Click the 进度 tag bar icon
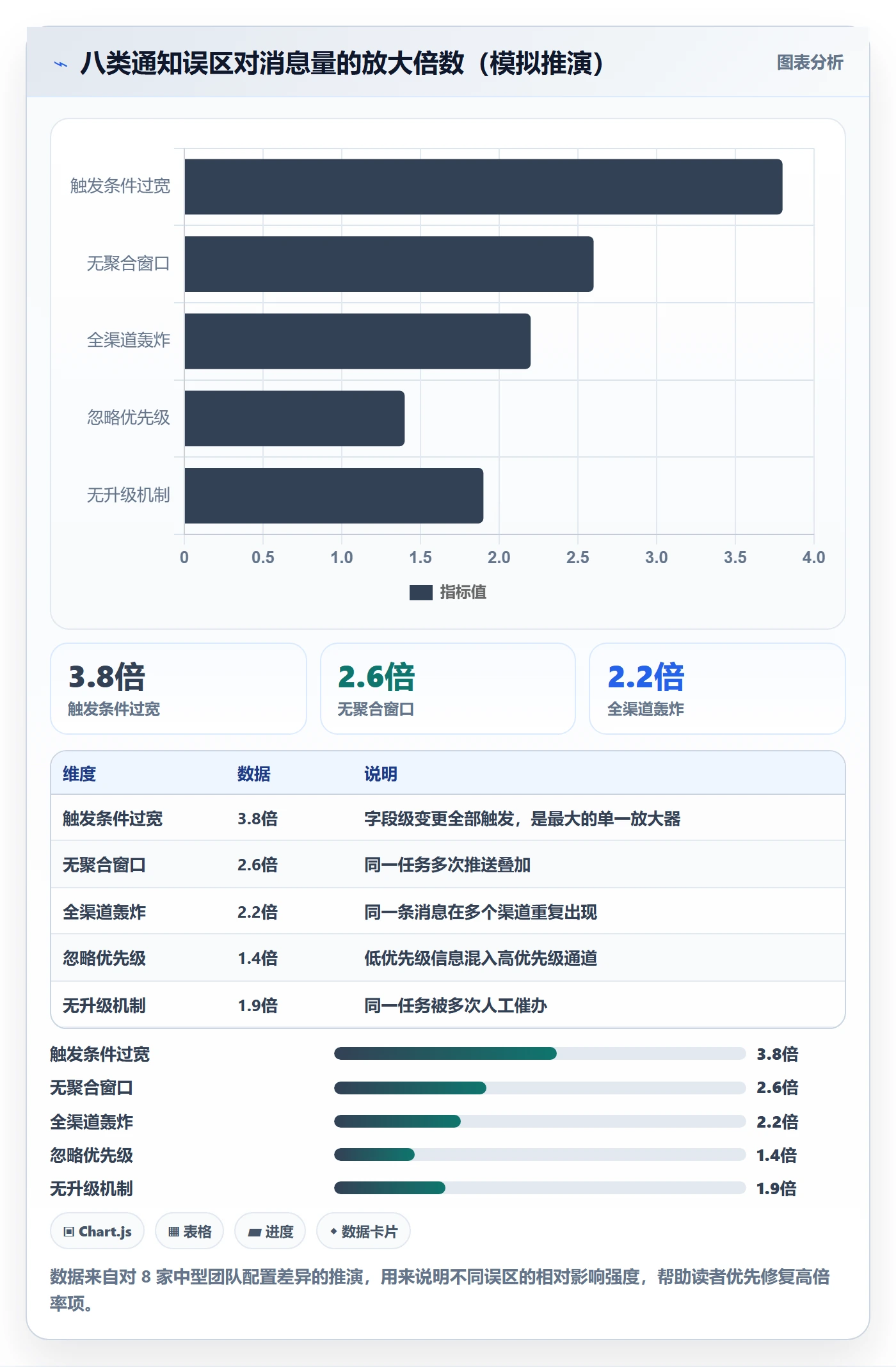896x1367 pixels. click(x=254, y=1233)
